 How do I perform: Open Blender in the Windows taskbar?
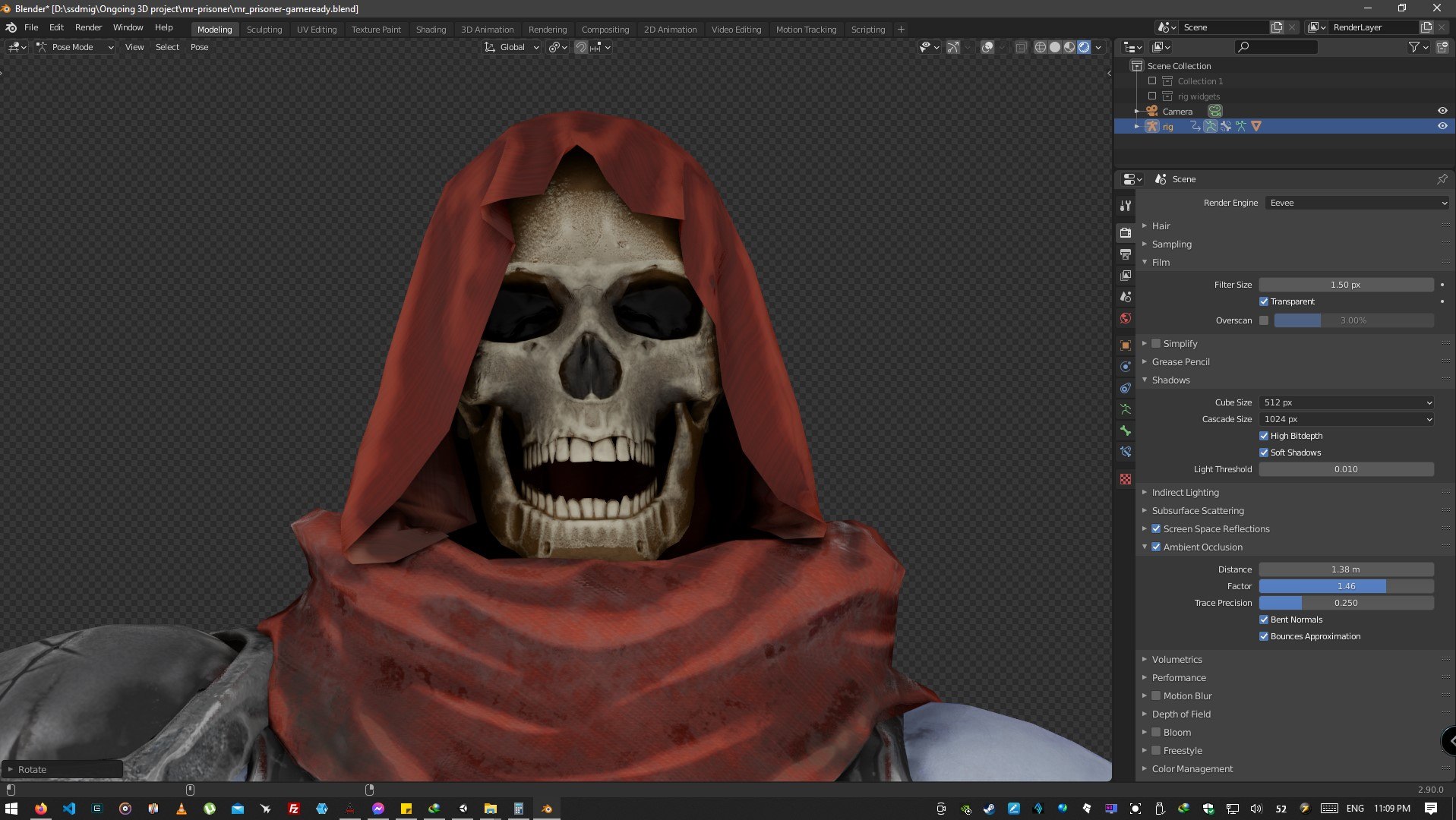(x=547, y=809)
